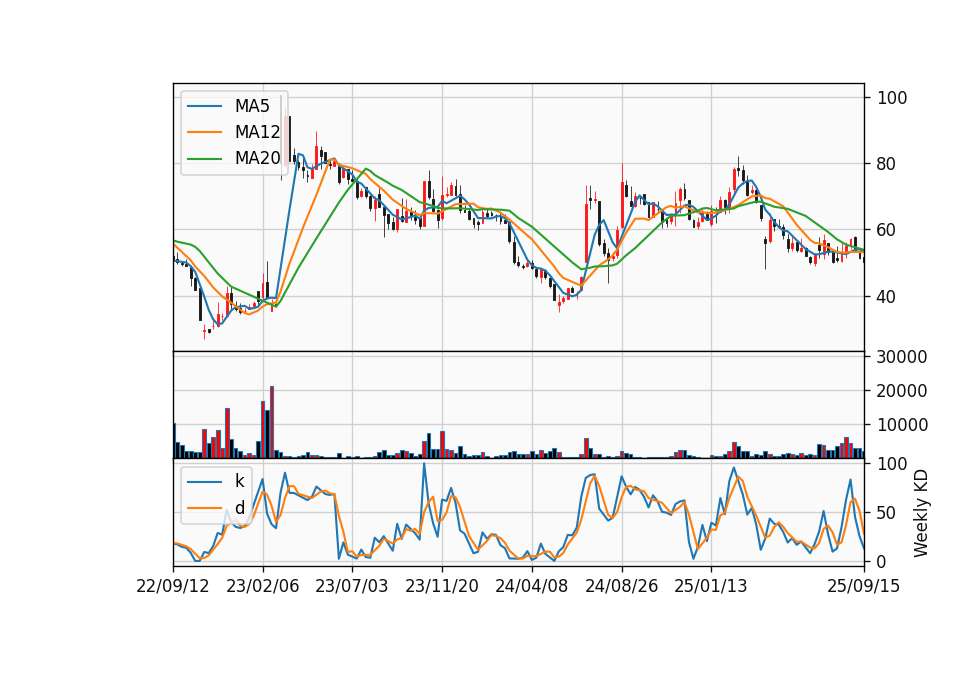Click the green MA20 legend line sample

coord(204,159)
